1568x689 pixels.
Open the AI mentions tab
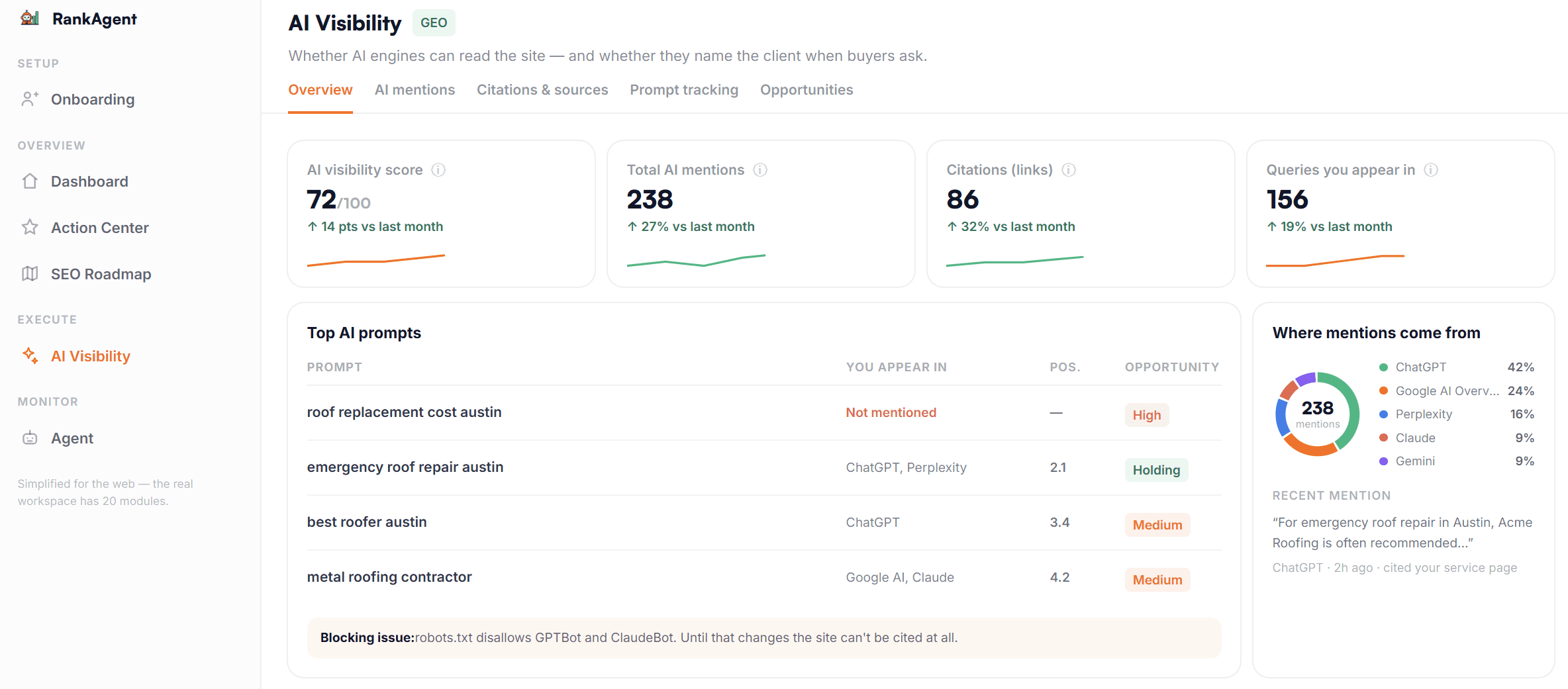coord(415,90)
